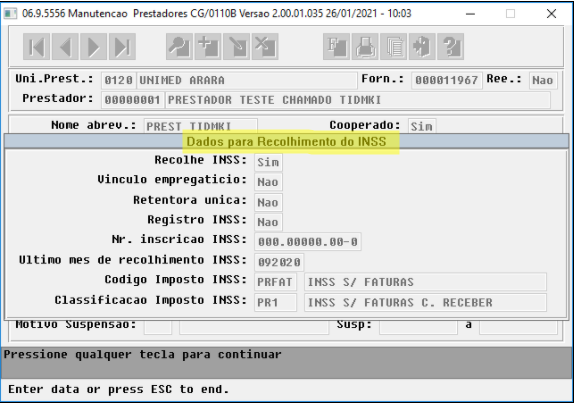
Task: Select the UNIMED ARARA name field
Action: tap(247, 80)
